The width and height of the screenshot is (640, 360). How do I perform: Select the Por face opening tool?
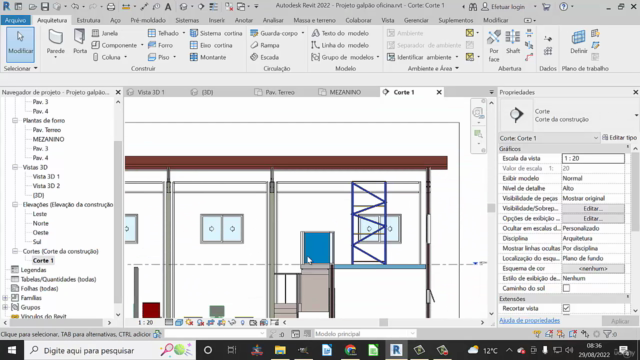coord(494,46)
